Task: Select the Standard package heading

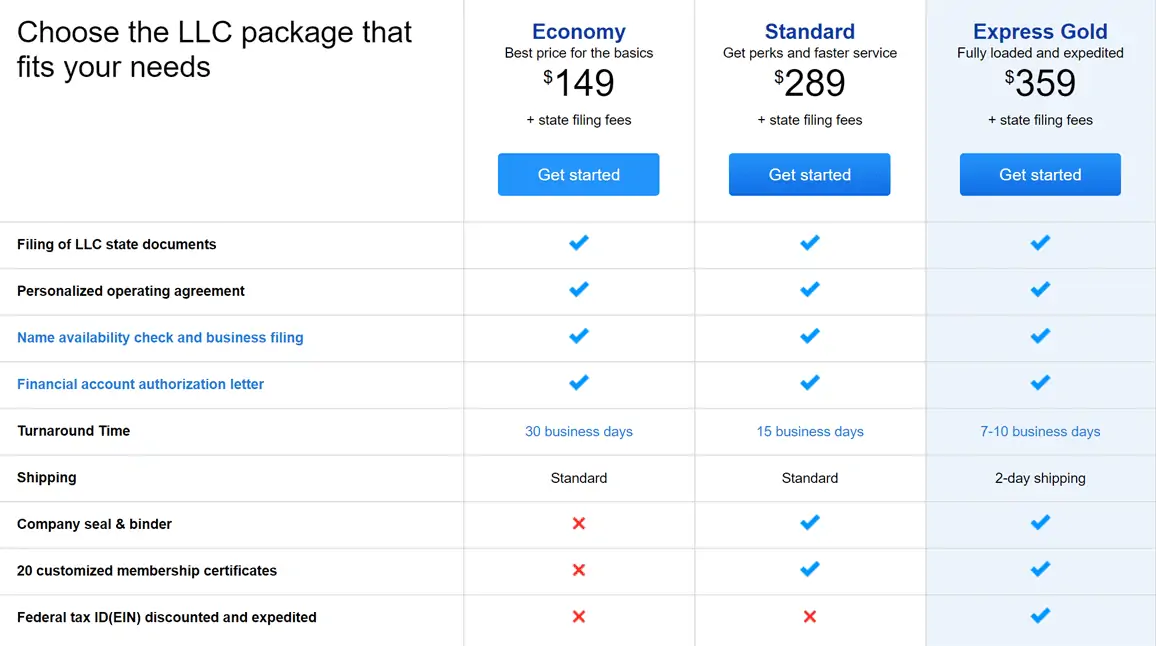Action: (x=809, y=32)
